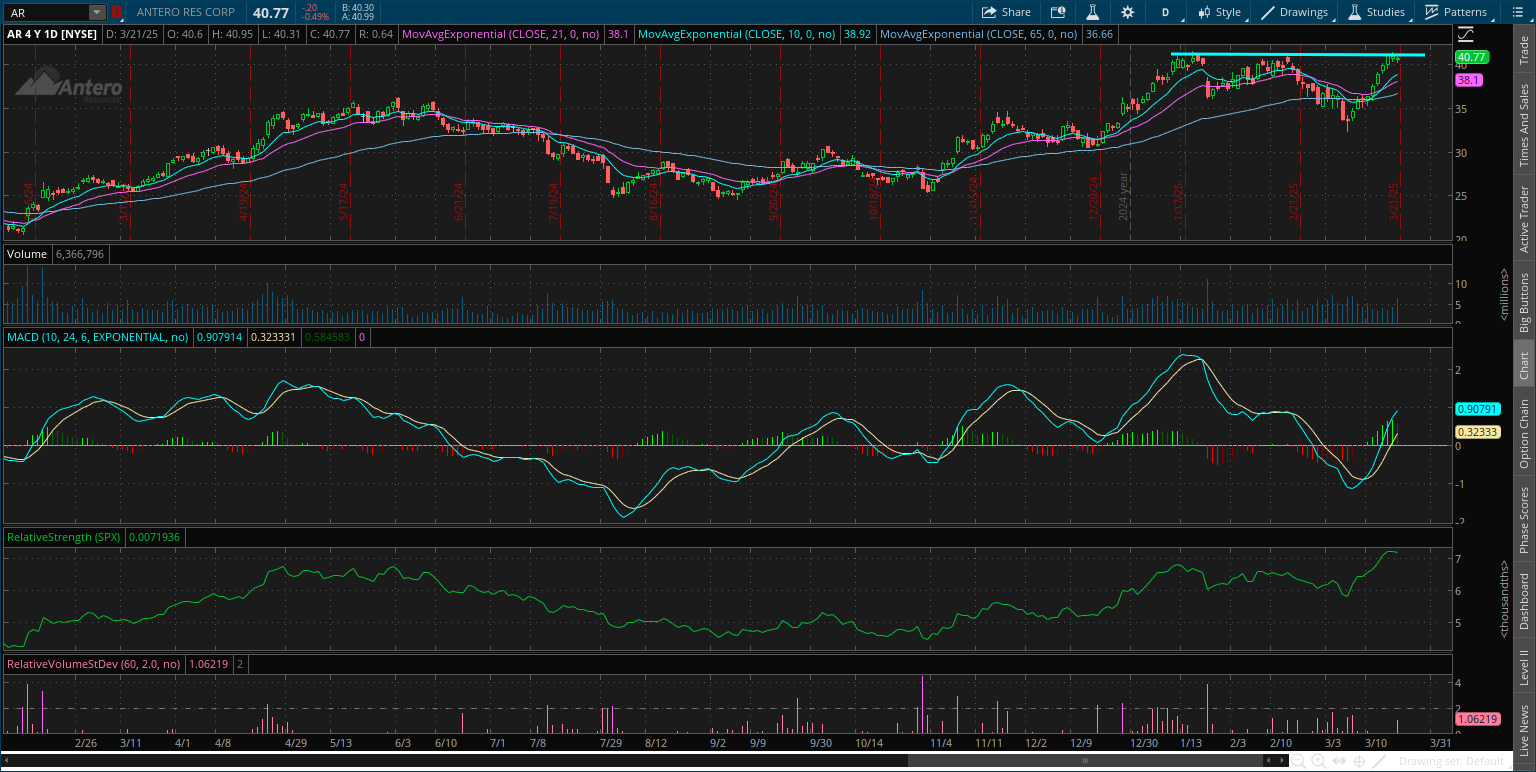Click the list menu icon at top right

click(x=1517, y=12)
